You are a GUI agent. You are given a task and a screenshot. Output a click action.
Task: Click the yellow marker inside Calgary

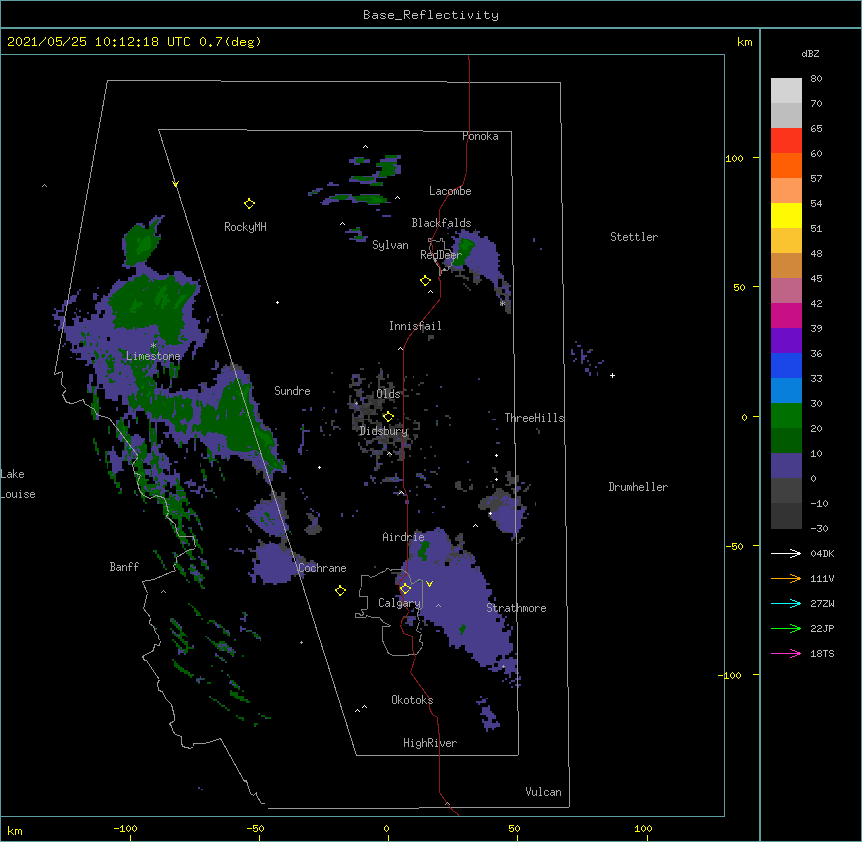point(405,589)
